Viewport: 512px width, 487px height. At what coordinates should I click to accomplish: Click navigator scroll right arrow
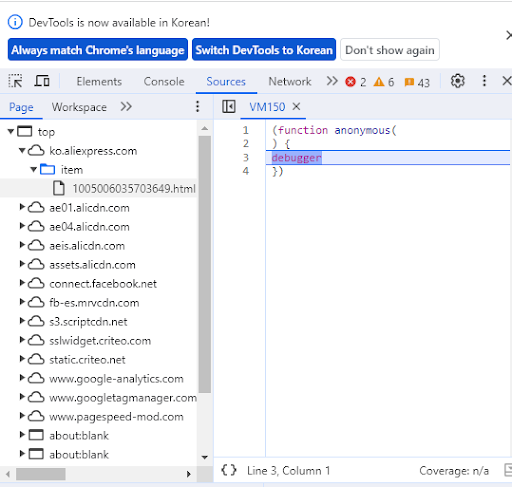point(189,474)
